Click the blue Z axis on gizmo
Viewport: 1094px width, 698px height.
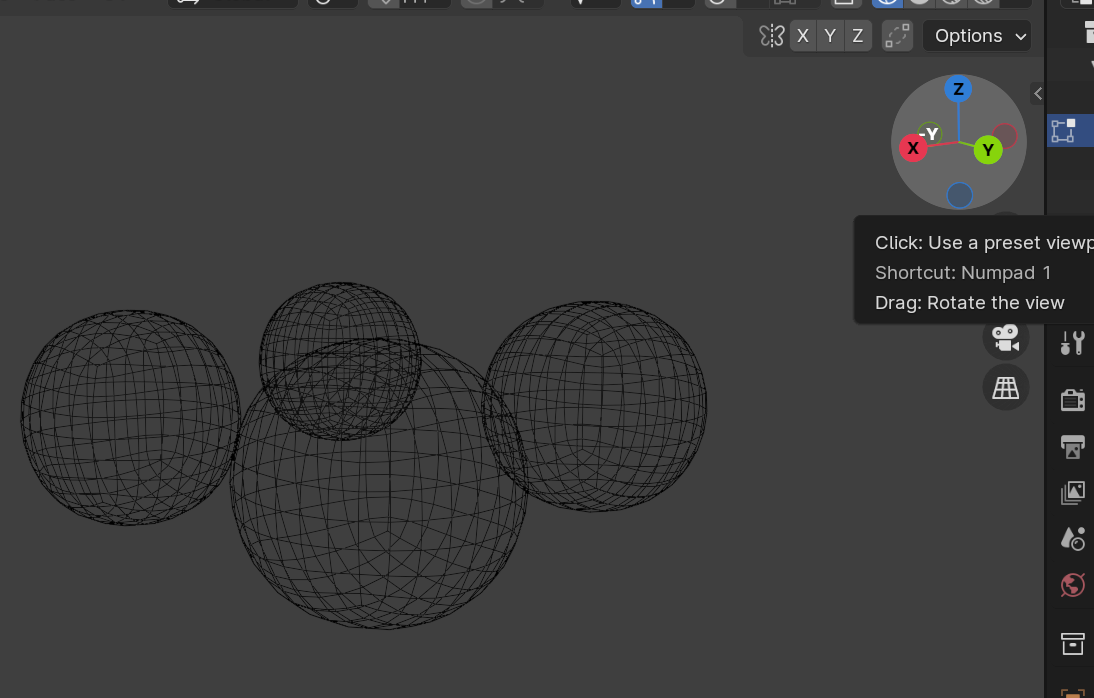tap(958, 89)
